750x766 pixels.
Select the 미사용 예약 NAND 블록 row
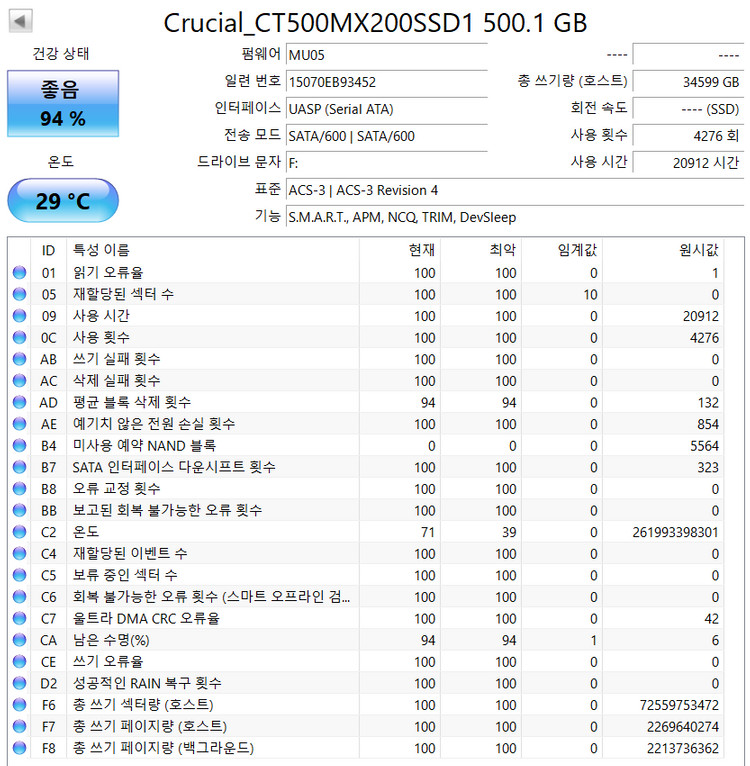[366, 446]
